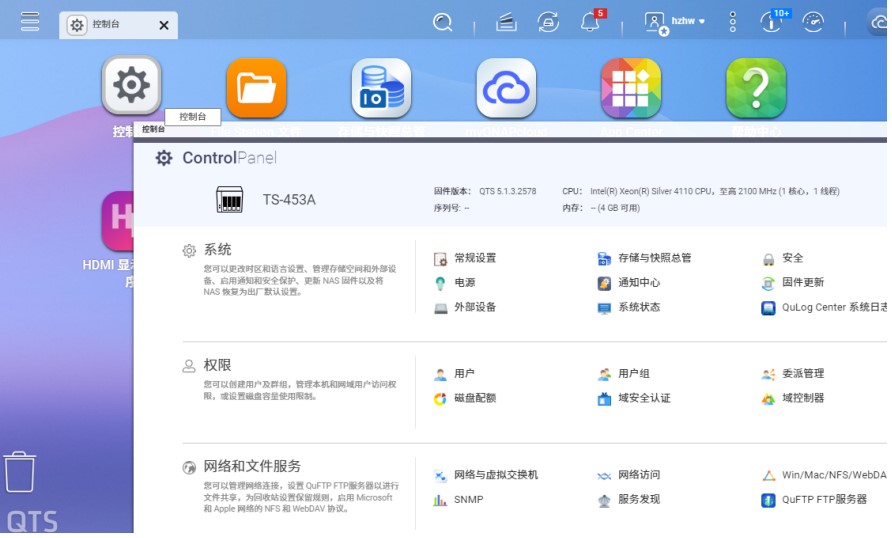
Task: Open 域安全认证 domain security
Action: [x=634, y=399]
